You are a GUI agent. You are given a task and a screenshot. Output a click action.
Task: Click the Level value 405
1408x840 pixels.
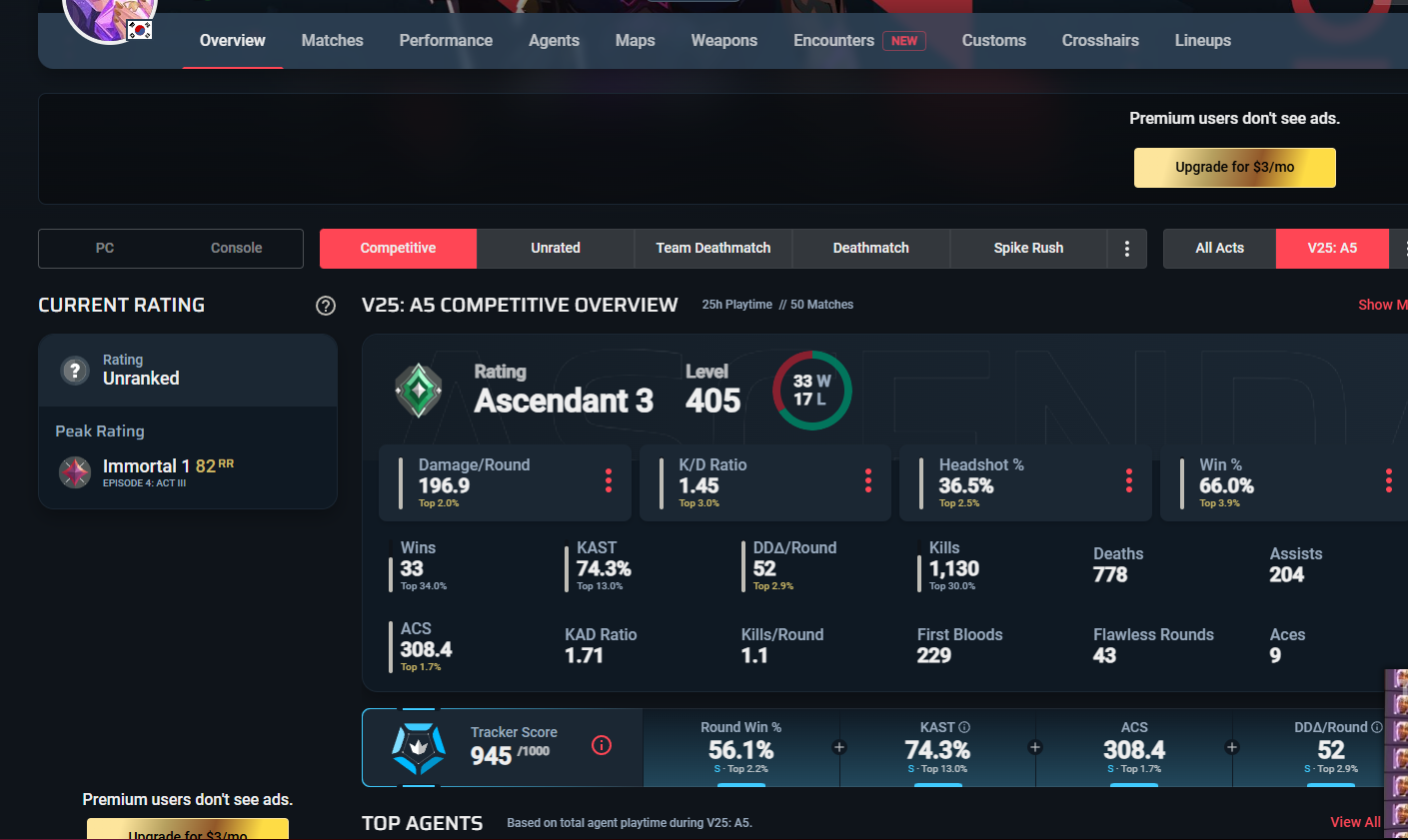[x=713, y=402]
